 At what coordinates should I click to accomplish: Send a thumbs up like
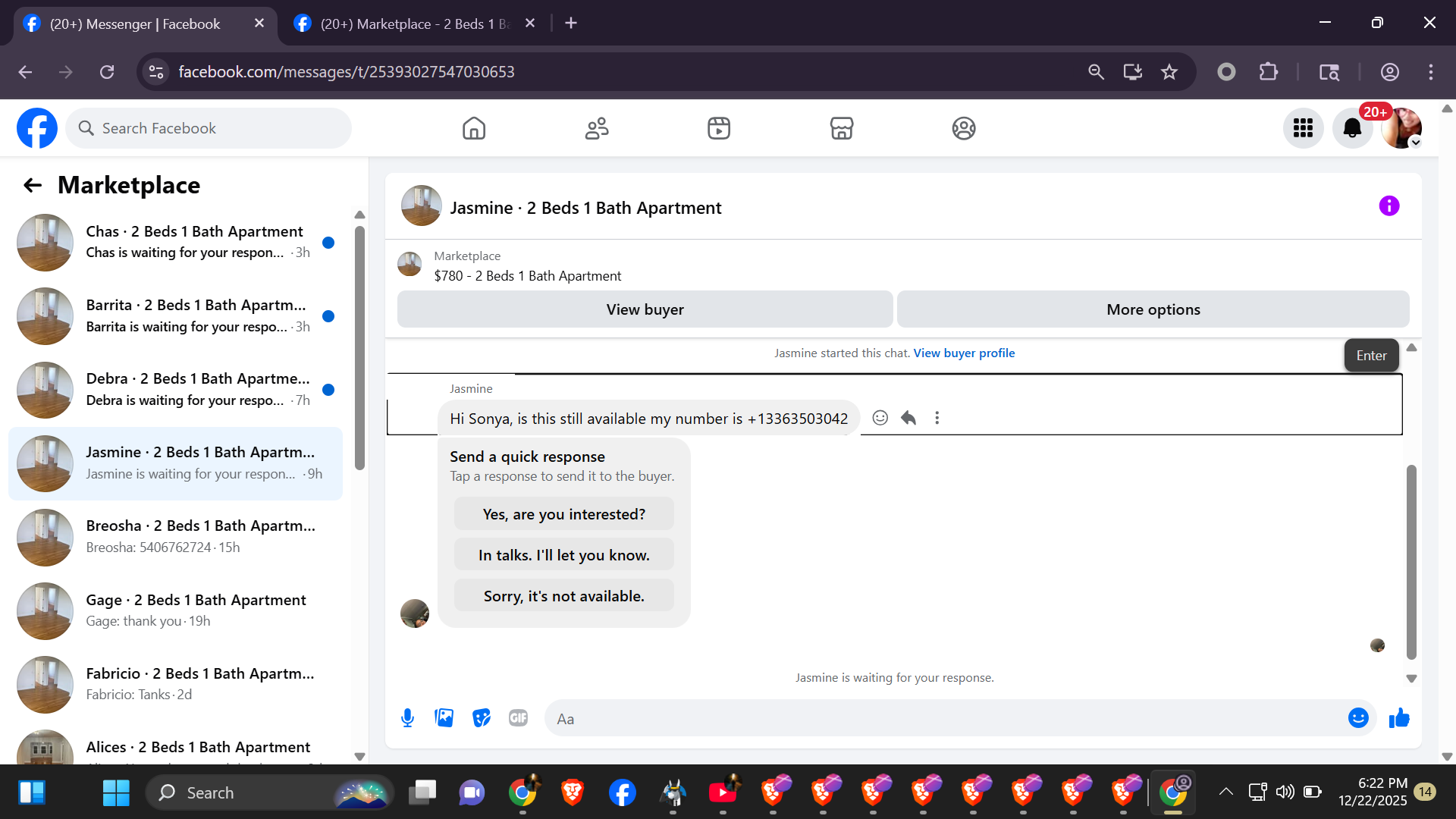[x=1399, y=718]
